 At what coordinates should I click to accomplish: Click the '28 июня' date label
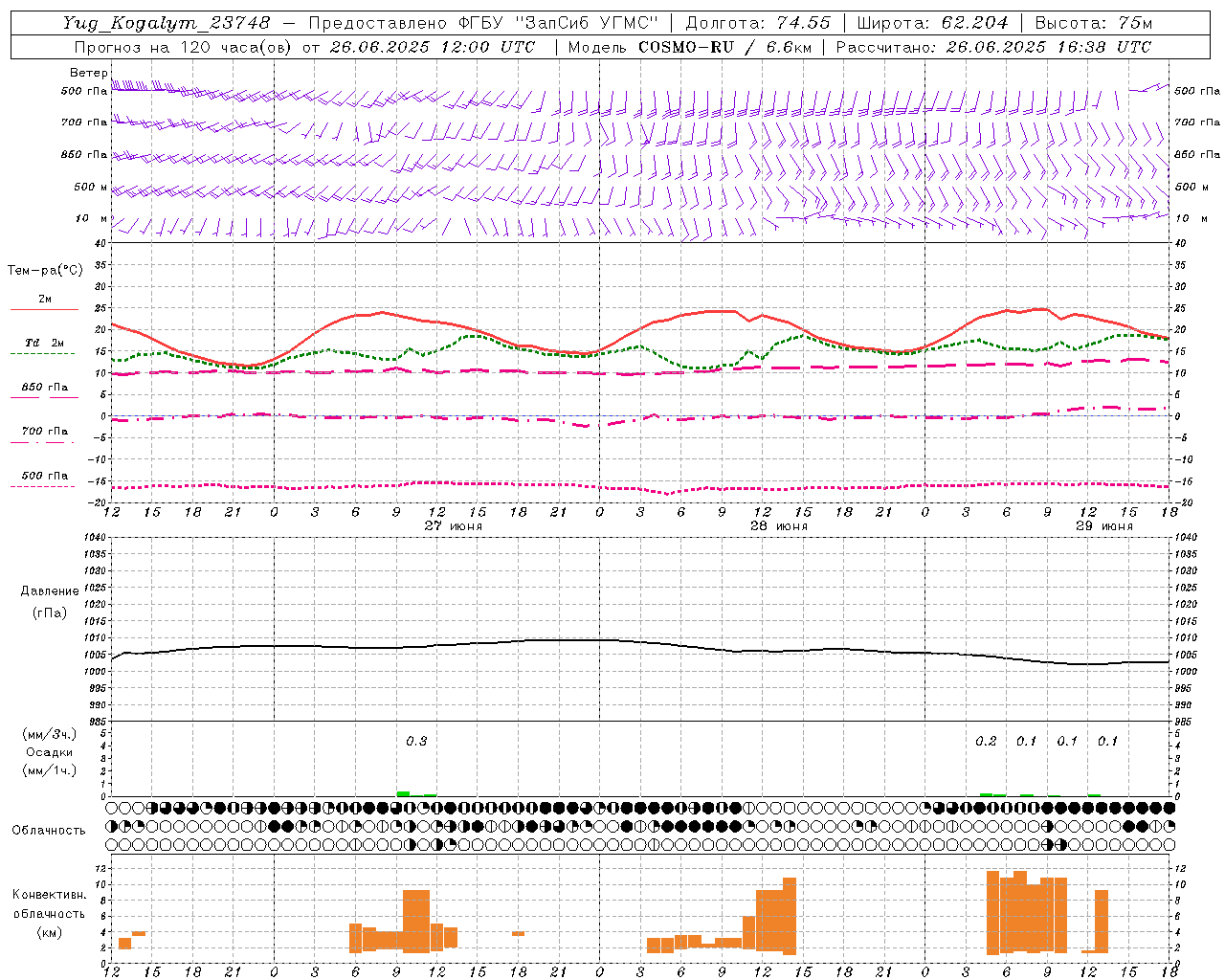(779, 526)
